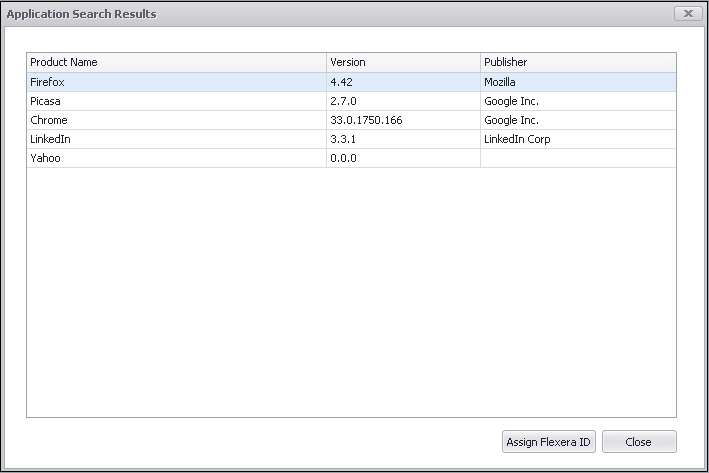Pick the Yahoo row in results
The image size is (709, 473).
(46, 158)
